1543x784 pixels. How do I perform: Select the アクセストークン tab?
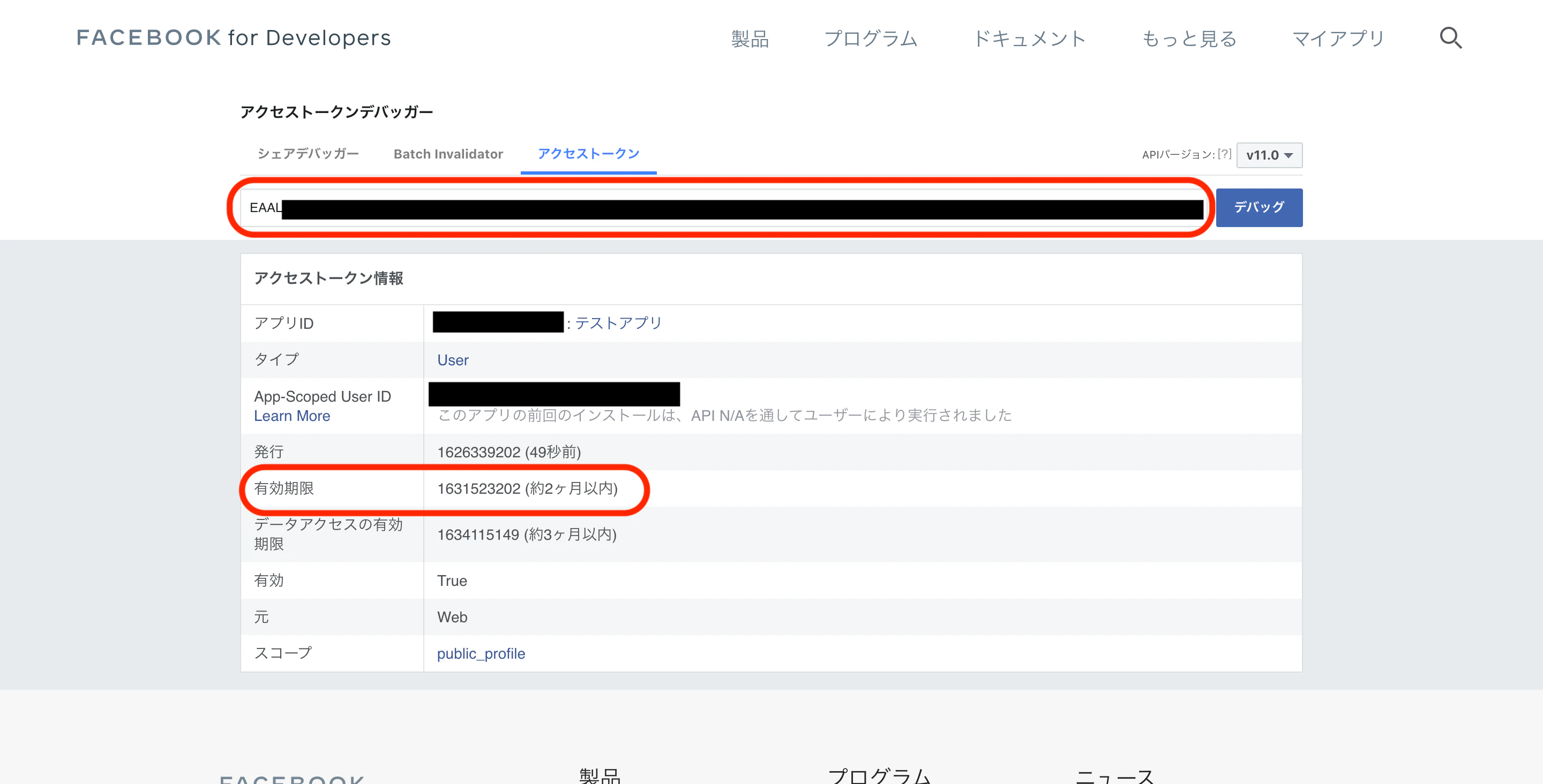click(x=588, y=154)
